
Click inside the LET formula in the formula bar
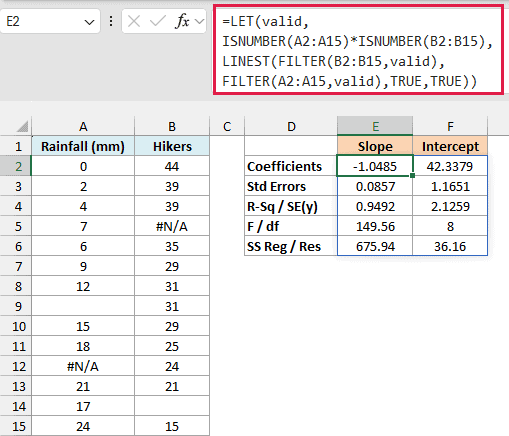(x=358, y=50)
